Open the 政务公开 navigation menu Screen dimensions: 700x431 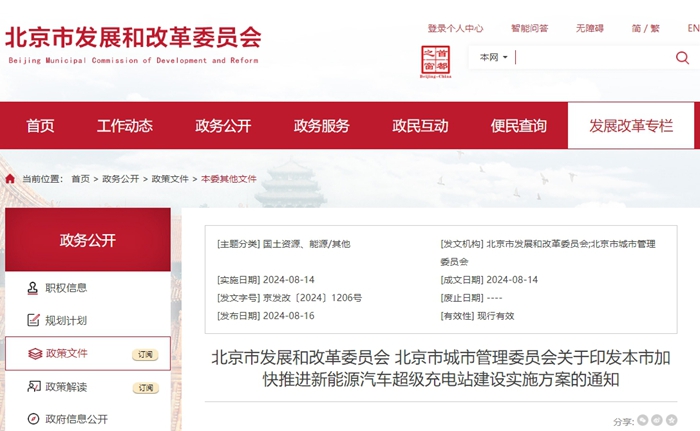click(223, 126)
